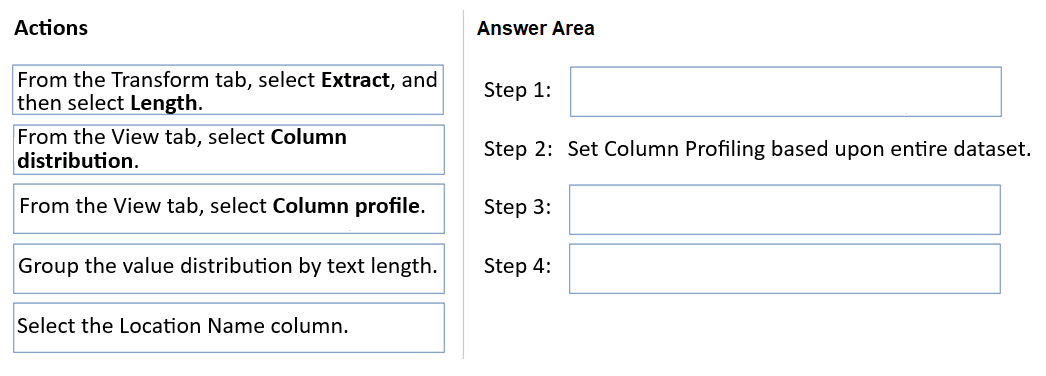Click the 'Step 2:' label
This screenshot has height=376, width=1046.
[518, 149]
